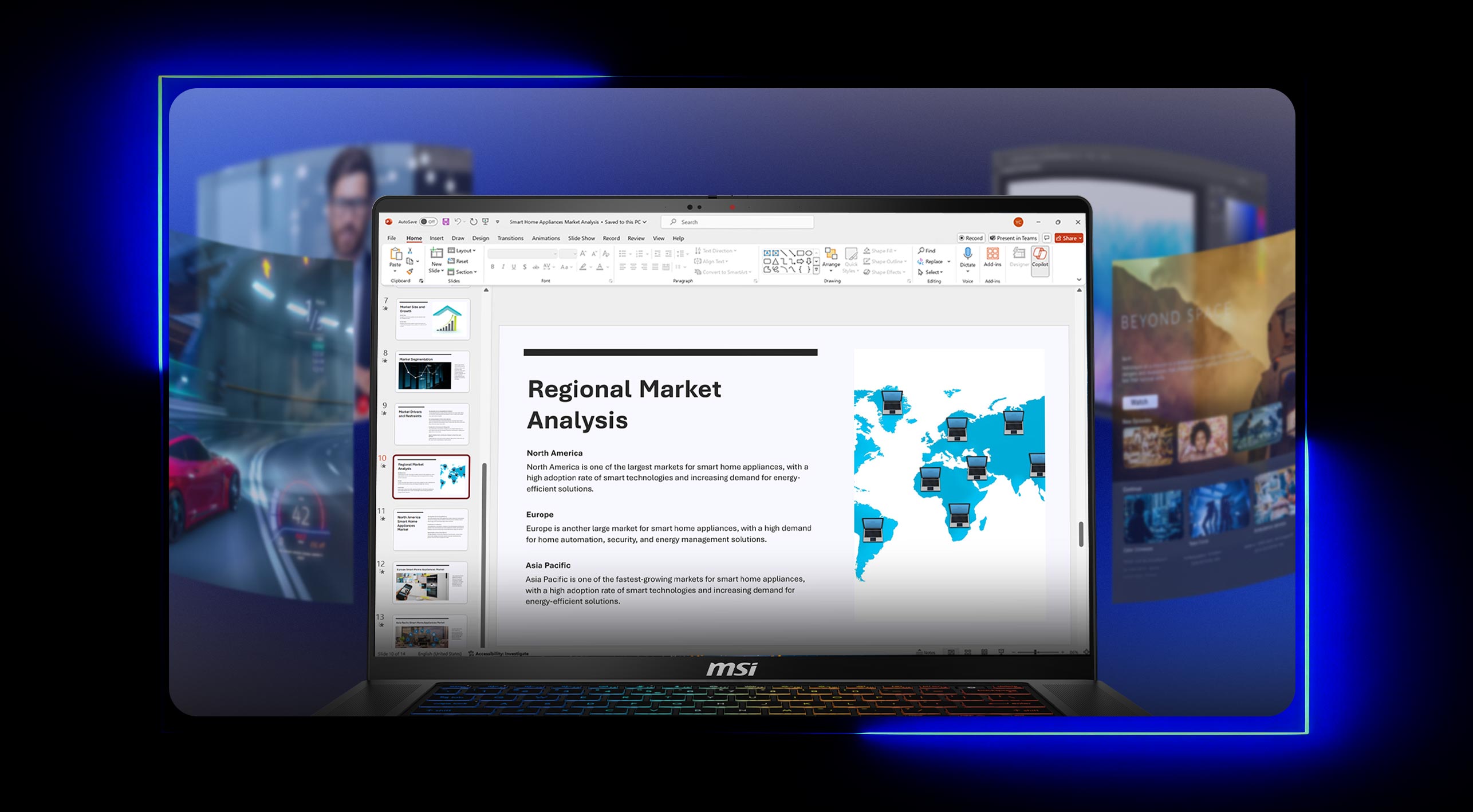Click the purple Save icon
Screen dimensions: 1473x812
[446, 222]
